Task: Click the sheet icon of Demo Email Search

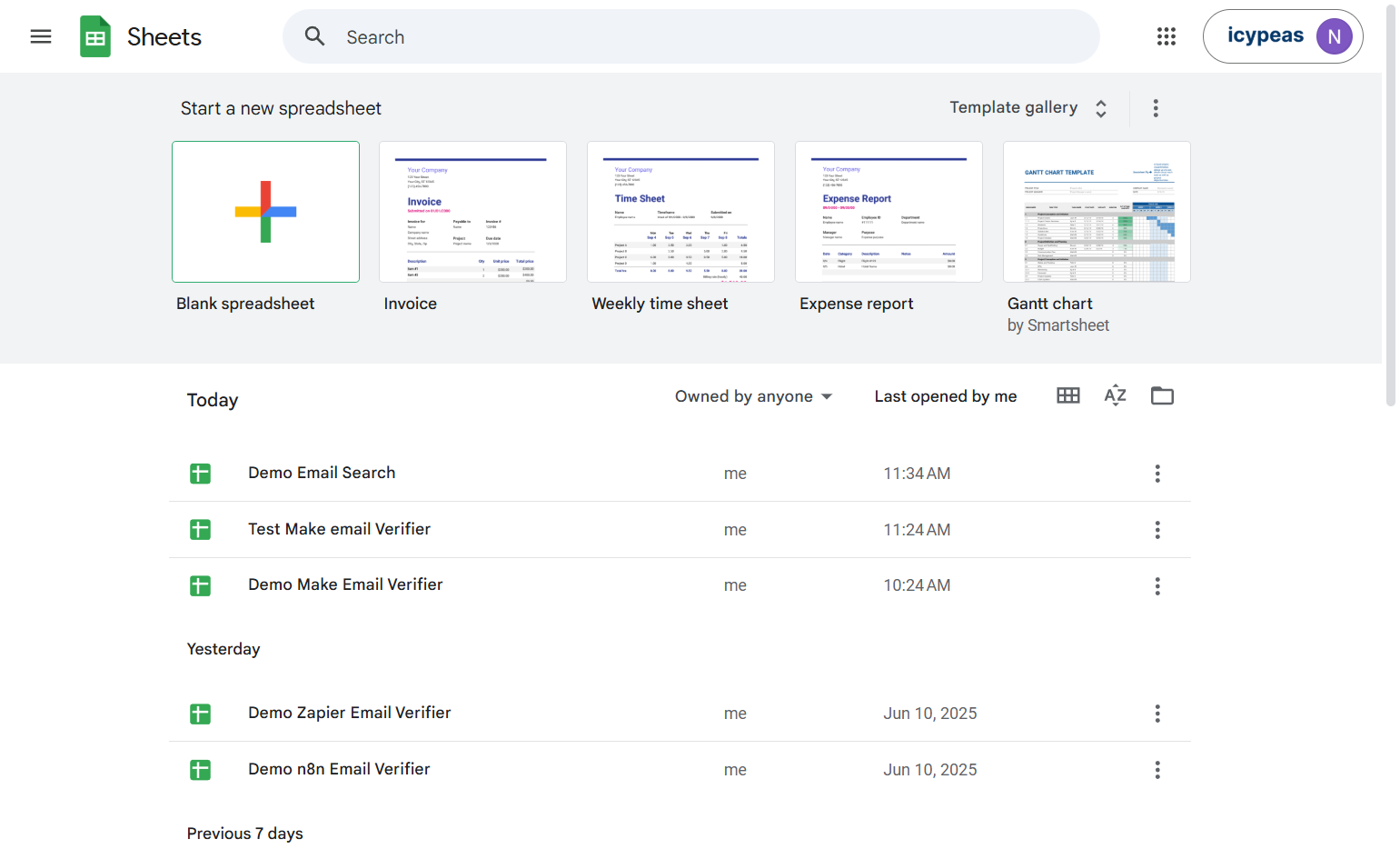Action: [200, 474]
